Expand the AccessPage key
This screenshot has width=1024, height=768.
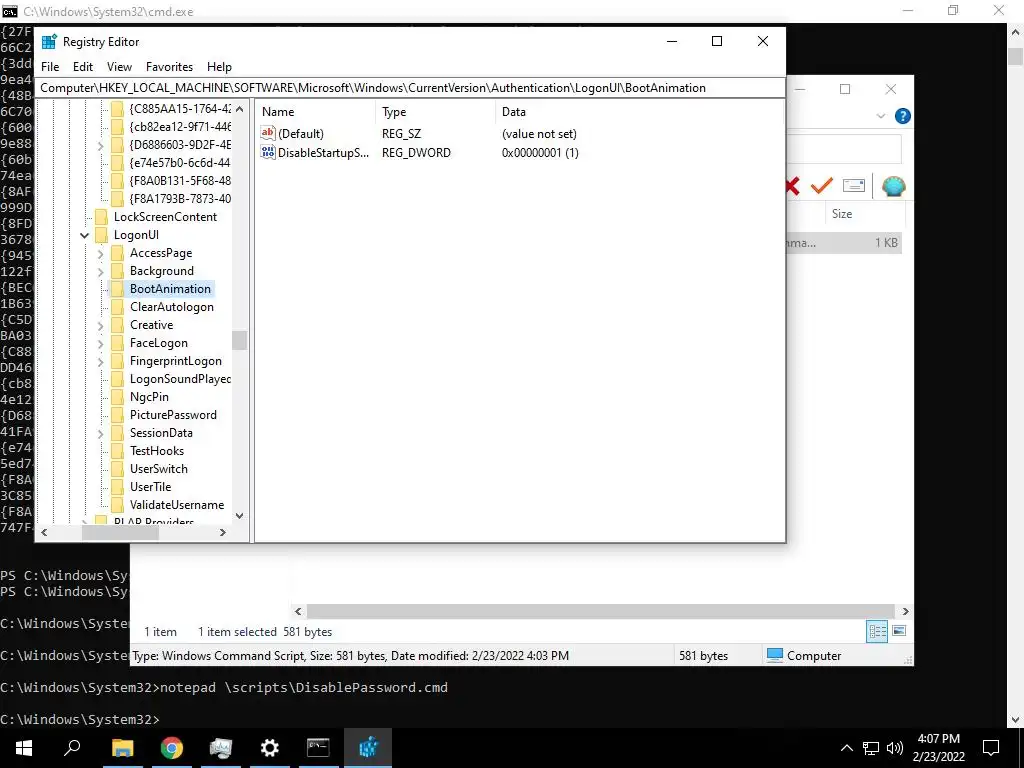point(100,253)
